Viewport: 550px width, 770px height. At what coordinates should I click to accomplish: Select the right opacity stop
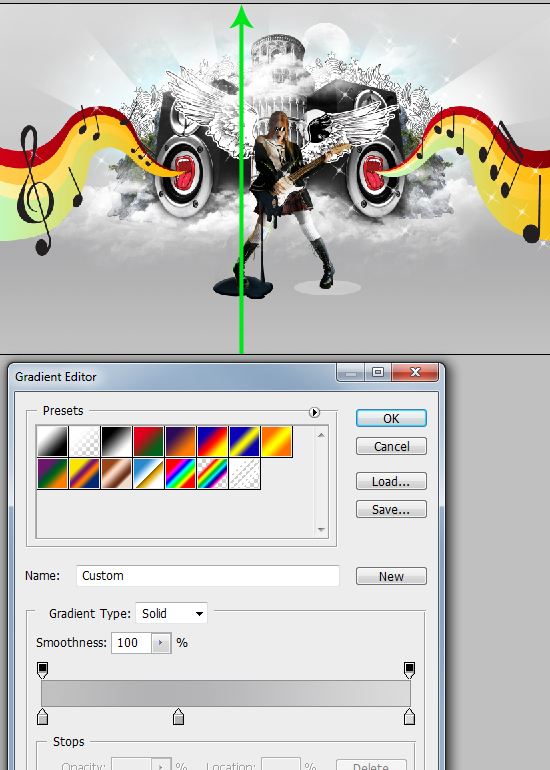tap(409, 670)
